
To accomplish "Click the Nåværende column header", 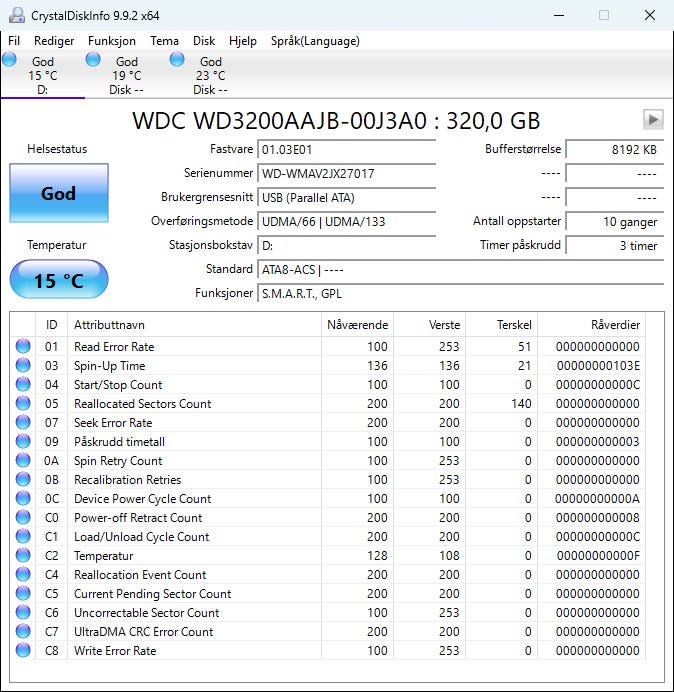I will point(357,325).
